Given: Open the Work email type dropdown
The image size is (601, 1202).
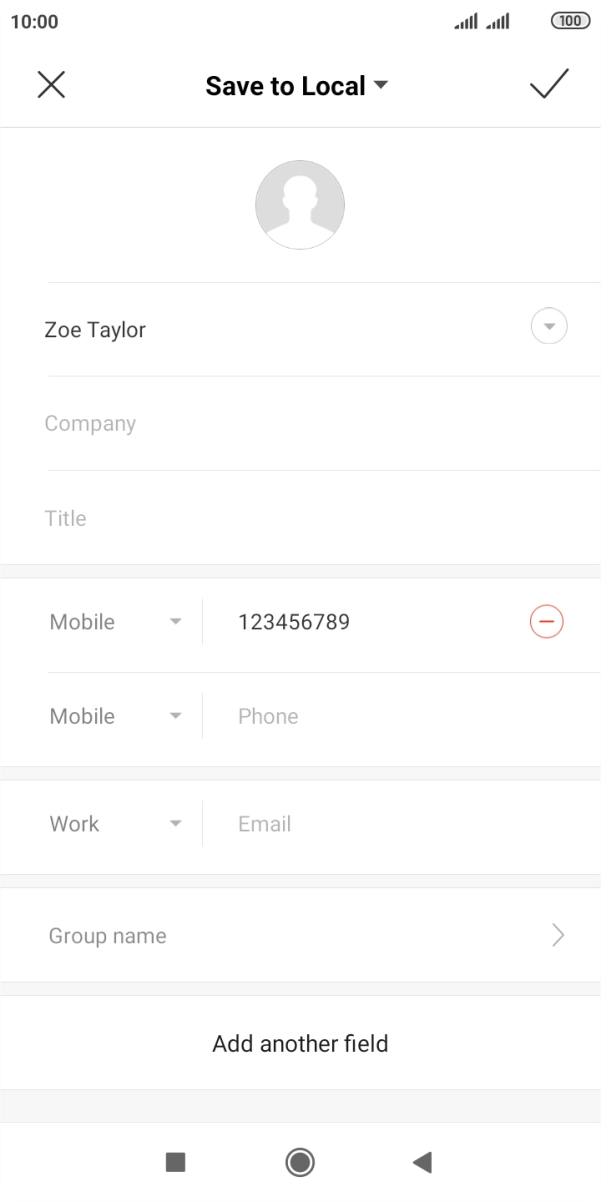Looking at the screenshot, I should (x=116, y=824).
